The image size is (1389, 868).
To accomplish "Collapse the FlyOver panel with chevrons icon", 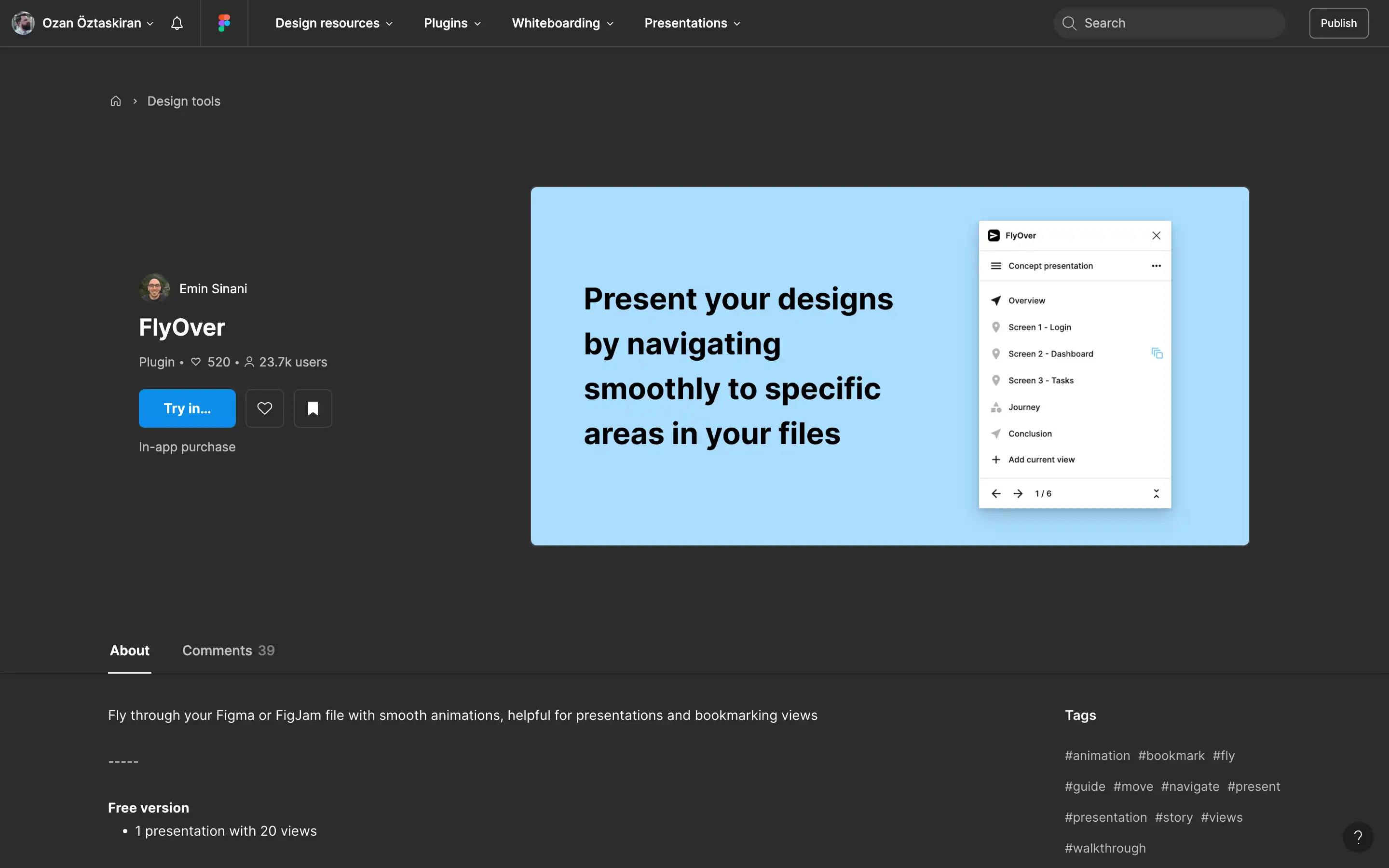I will tap(1156, 494).
